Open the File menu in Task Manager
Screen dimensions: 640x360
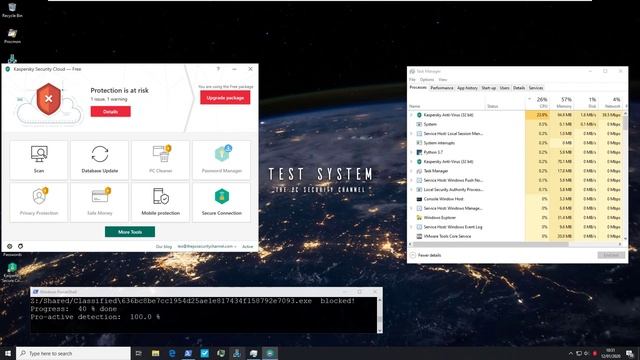pos(412,80)
